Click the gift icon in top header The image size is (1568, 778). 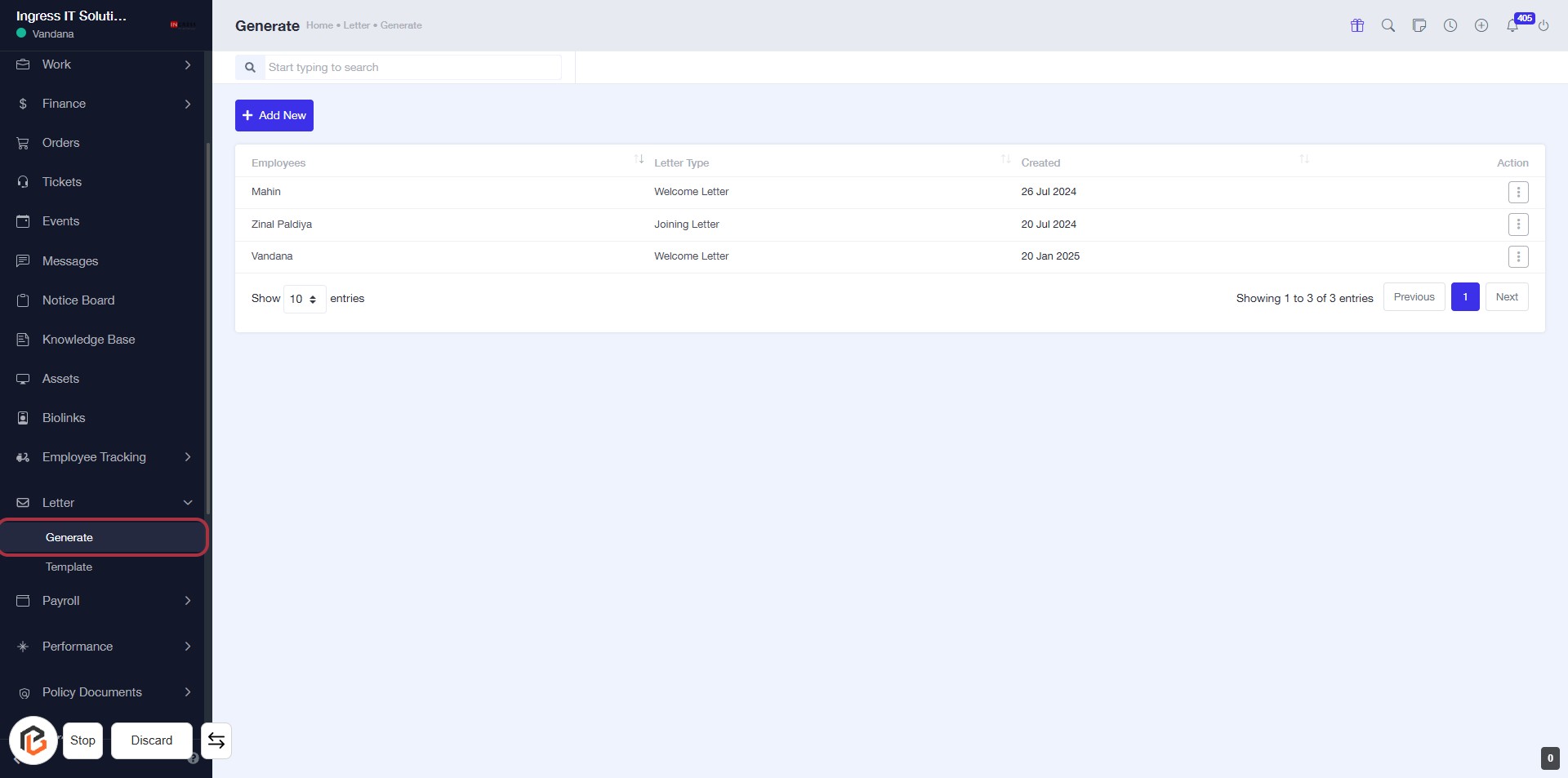1356,25
